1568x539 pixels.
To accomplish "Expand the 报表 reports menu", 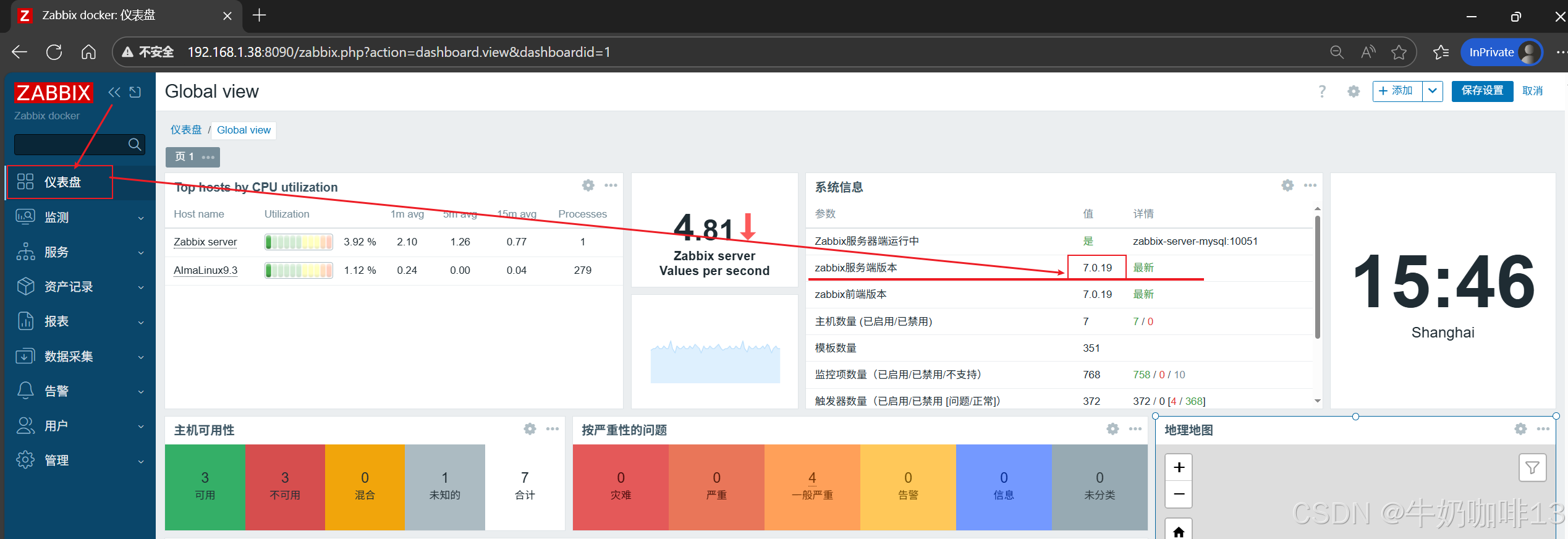I will click(x=80, y=321).
